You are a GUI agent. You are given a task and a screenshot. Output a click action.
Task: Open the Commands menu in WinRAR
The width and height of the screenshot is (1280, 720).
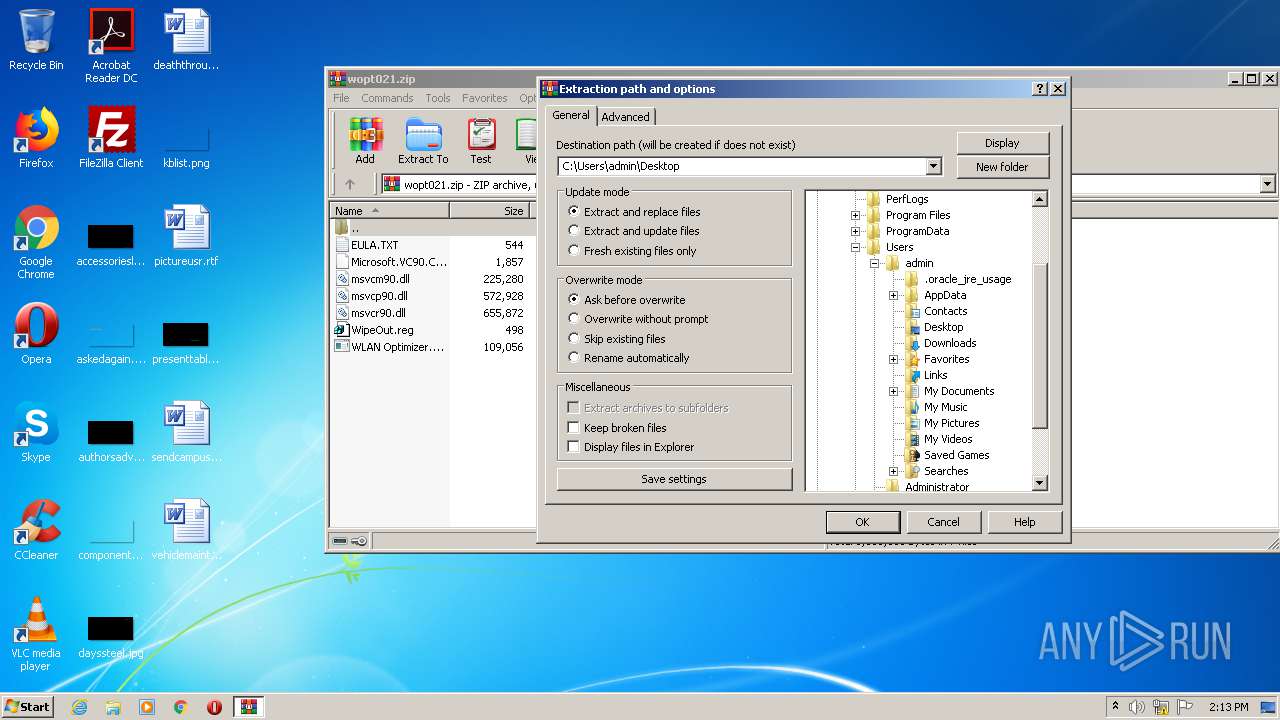(387, 98)
